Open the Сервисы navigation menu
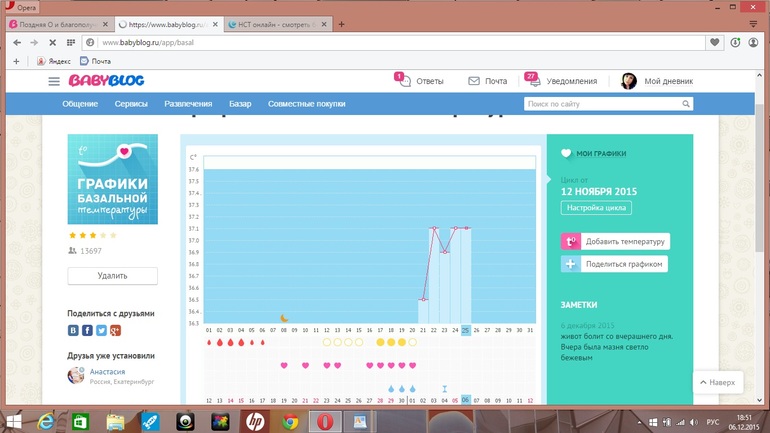The width and height of the screenshot is (770, 433). 131,104
